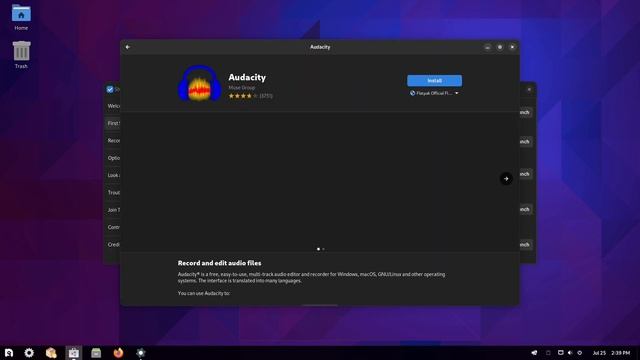Select the Credi... item in background sidebar
This screenshot has height=360, width=640.
[113, 244]
